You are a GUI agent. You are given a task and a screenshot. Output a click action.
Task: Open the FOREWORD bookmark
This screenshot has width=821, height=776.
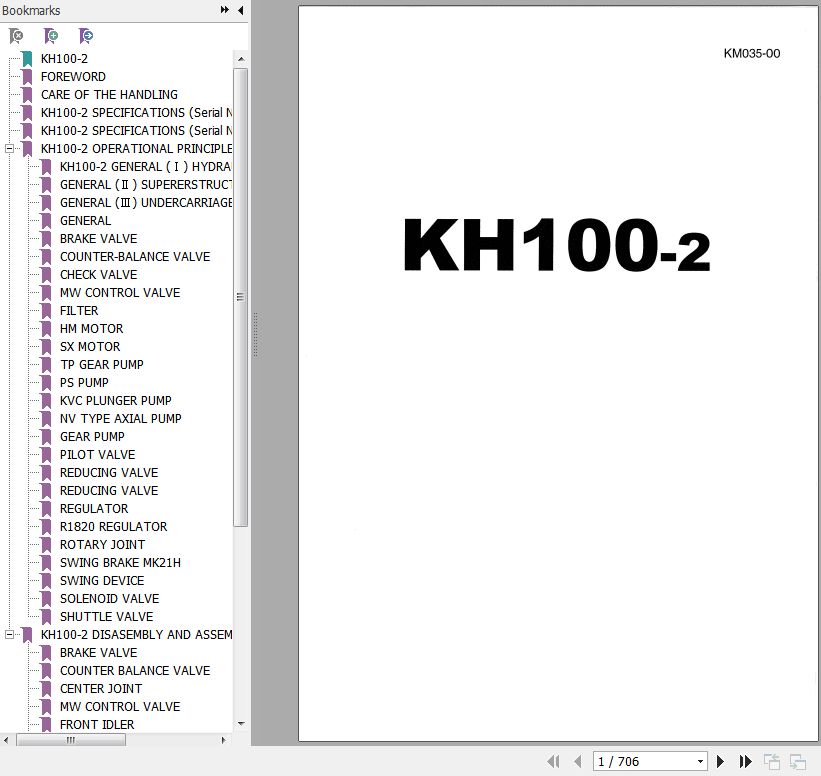click(73, 76)
